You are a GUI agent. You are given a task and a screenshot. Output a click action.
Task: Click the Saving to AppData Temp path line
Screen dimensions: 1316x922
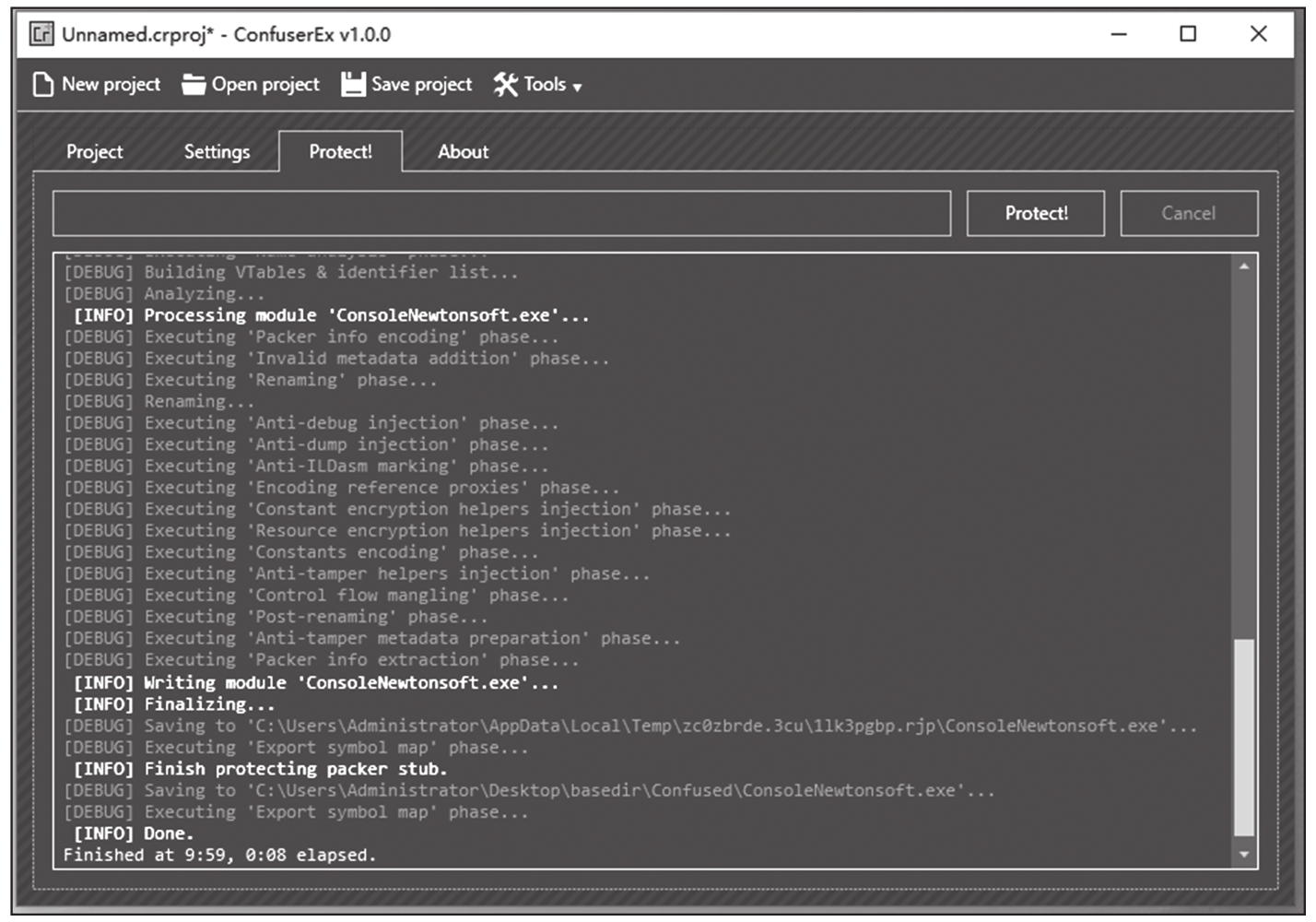[630, 726]
